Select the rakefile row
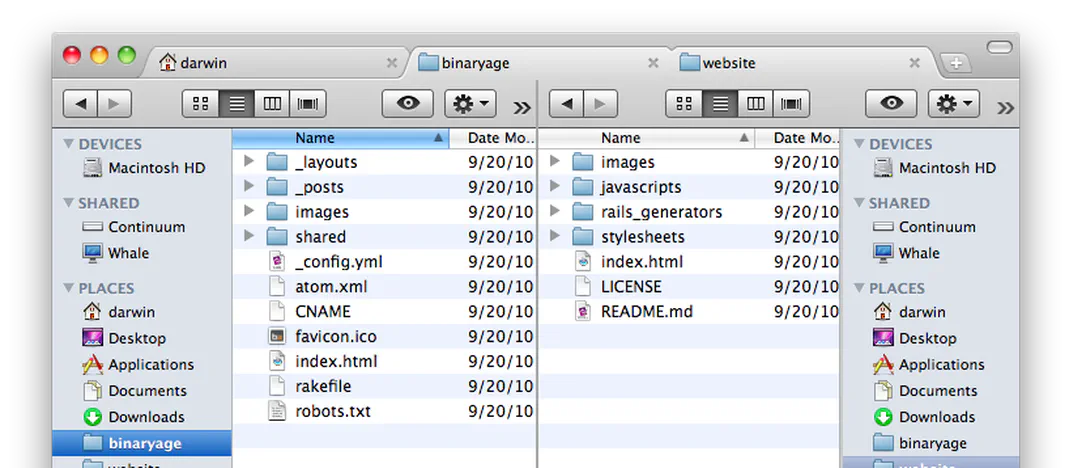This screenshot has width=1069, height=468. pyautogui.click(x=385, y=386)
